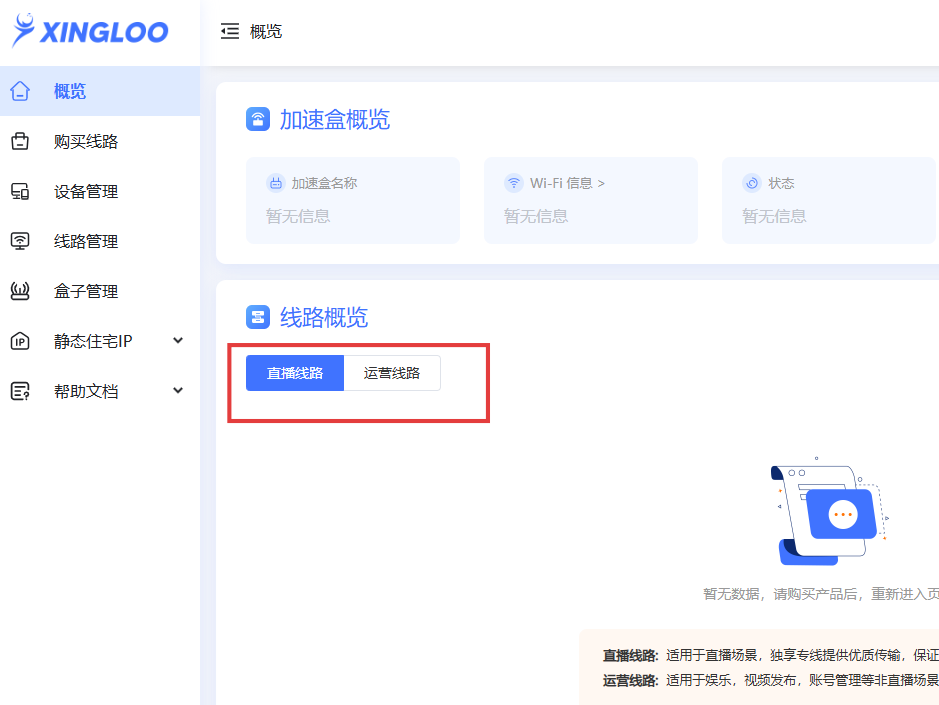Image resolution: width=939 pixels, height=705 pixels.
Task: Open the 盒子管理 sidebar menu item
Action: (x=100, y=291)
